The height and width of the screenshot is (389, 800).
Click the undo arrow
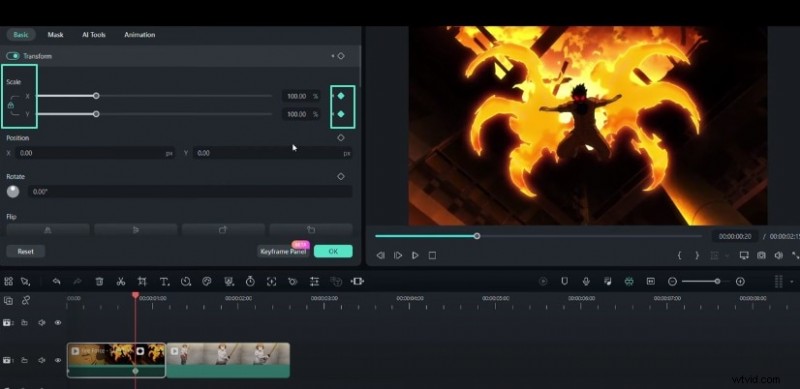coord(57,281)
